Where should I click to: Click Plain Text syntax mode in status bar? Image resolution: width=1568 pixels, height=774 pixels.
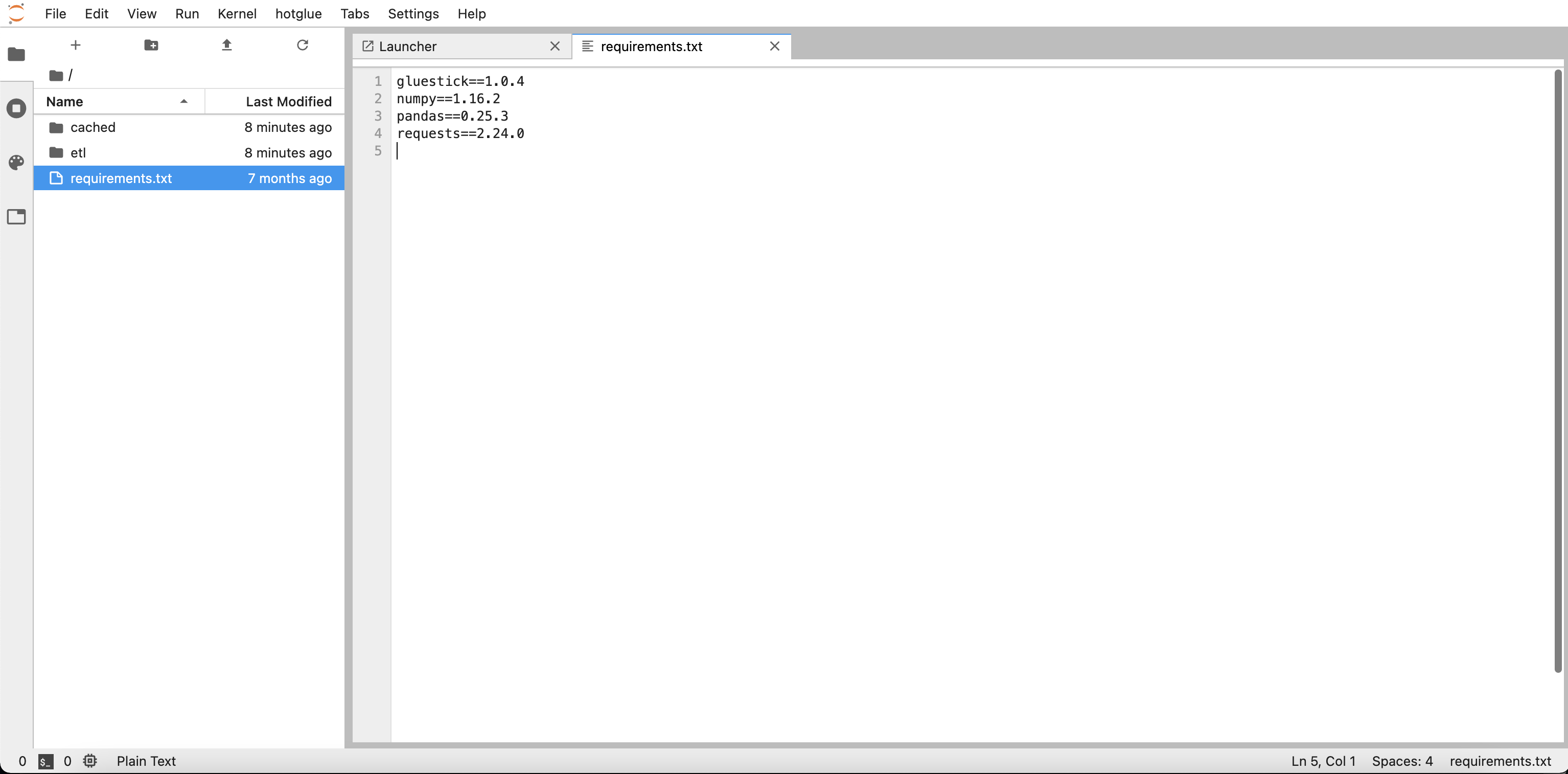pyautogui.click(x=146, y=761)
